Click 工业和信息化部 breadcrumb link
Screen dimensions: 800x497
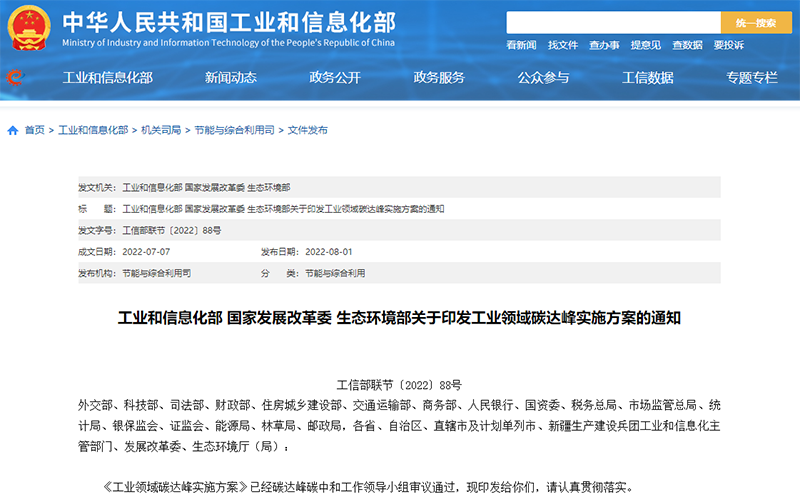93,130
